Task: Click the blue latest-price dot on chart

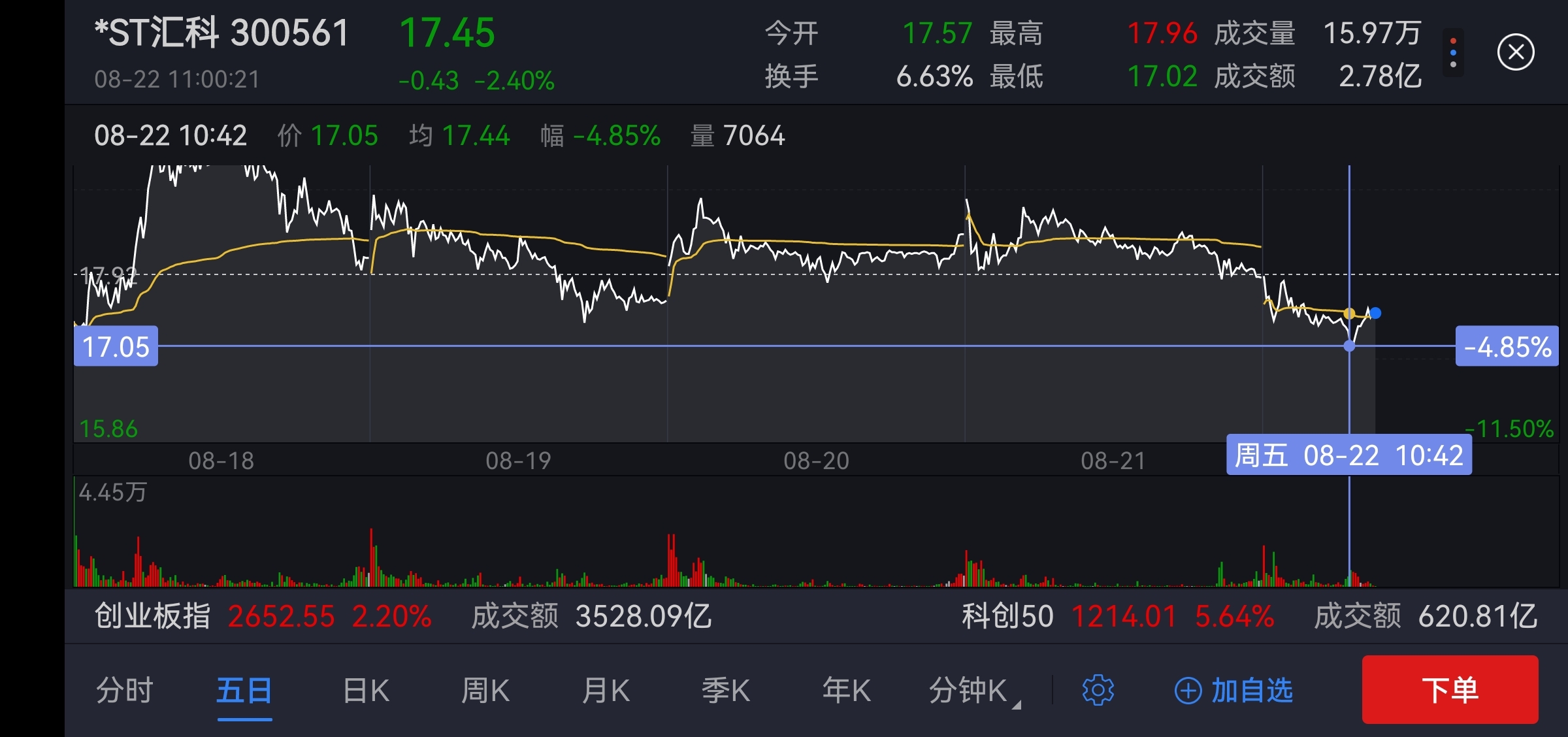Action: tap(1375, 313)
